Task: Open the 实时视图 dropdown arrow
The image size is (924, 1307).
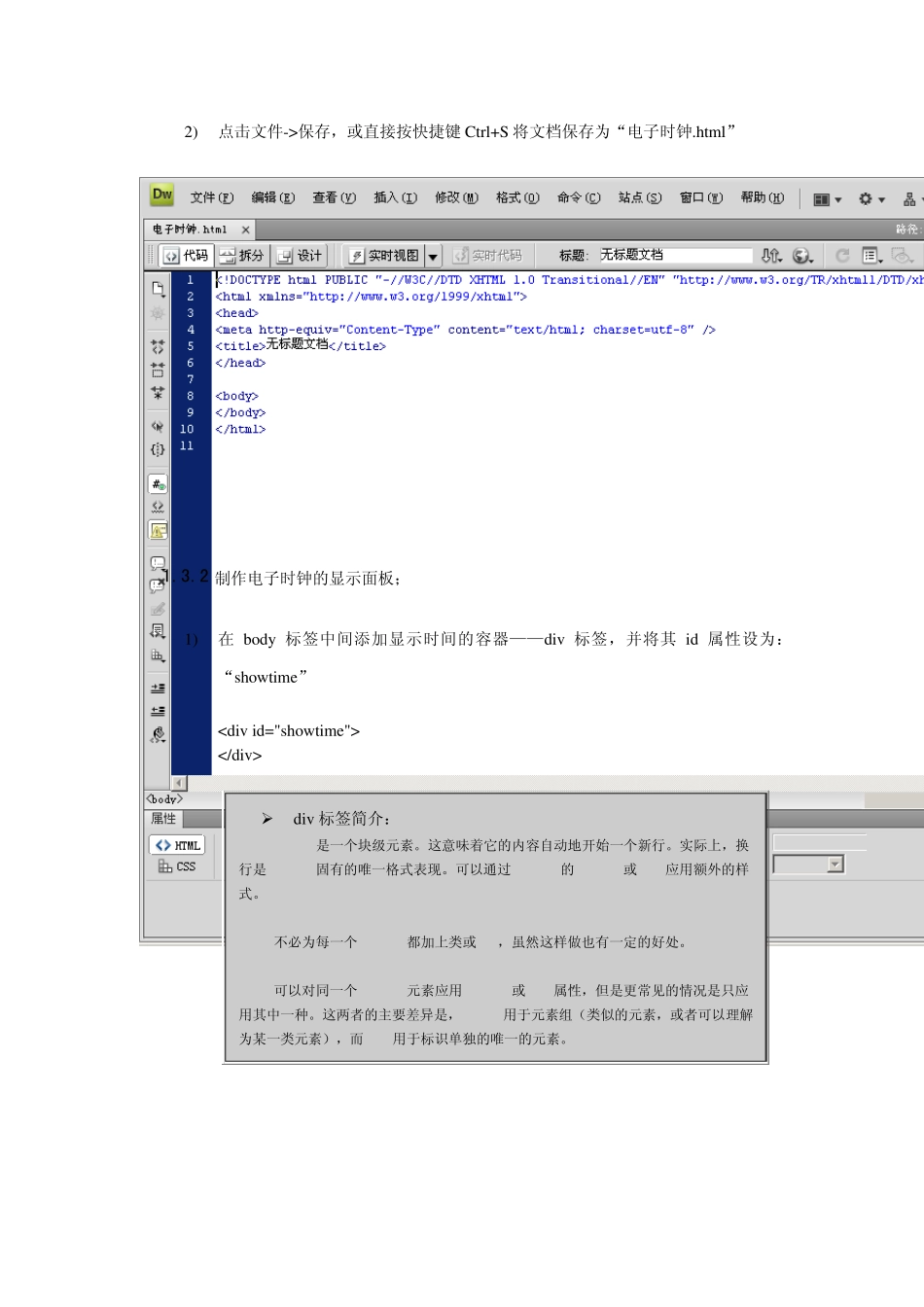Action: [x=433, y=256]
